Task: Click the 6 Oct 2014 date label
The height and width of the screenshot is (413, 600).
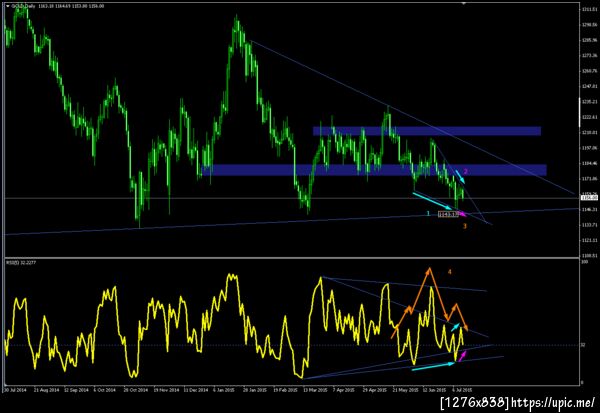Action: click(105, 390)
